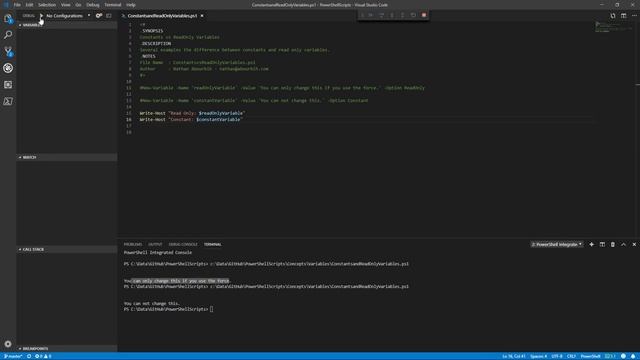Open the PowerShell Integrated terminal selector
Image resolution: width=640 pixels, height=360 pixels.
(556, 244)
